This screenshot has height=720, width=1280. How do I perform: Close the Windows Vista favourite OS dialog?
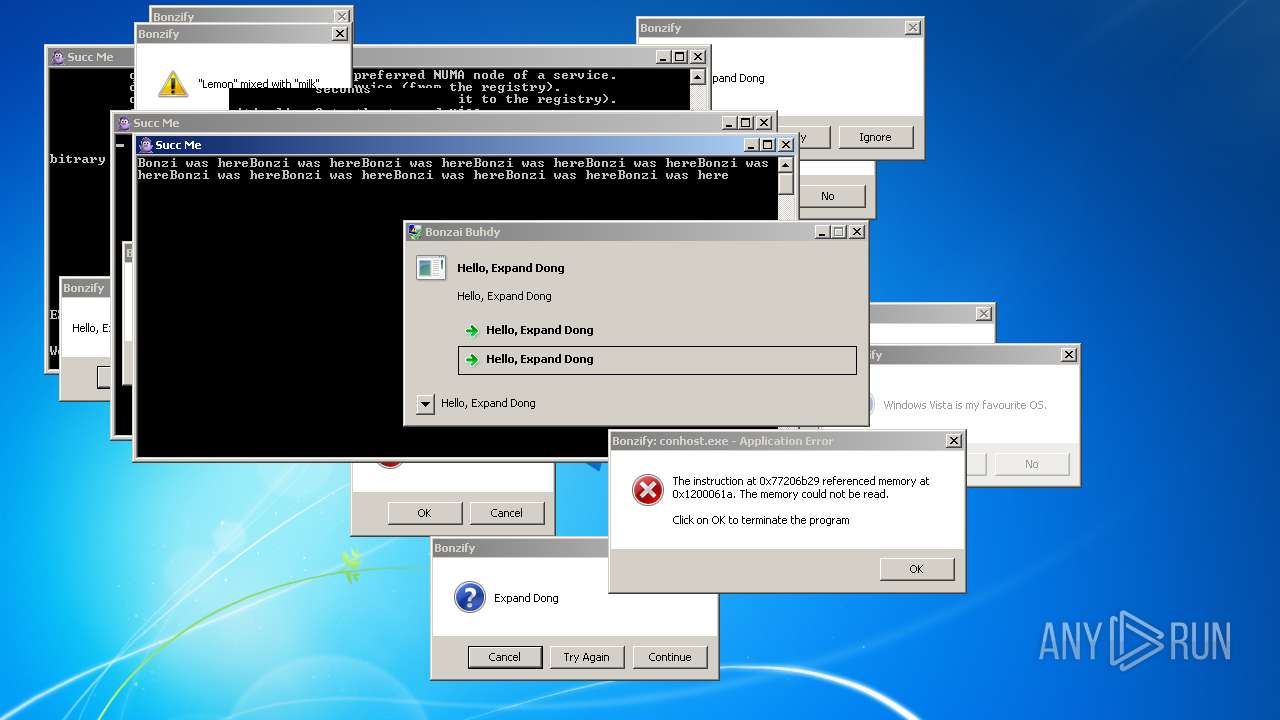[x=1068, y=355]
